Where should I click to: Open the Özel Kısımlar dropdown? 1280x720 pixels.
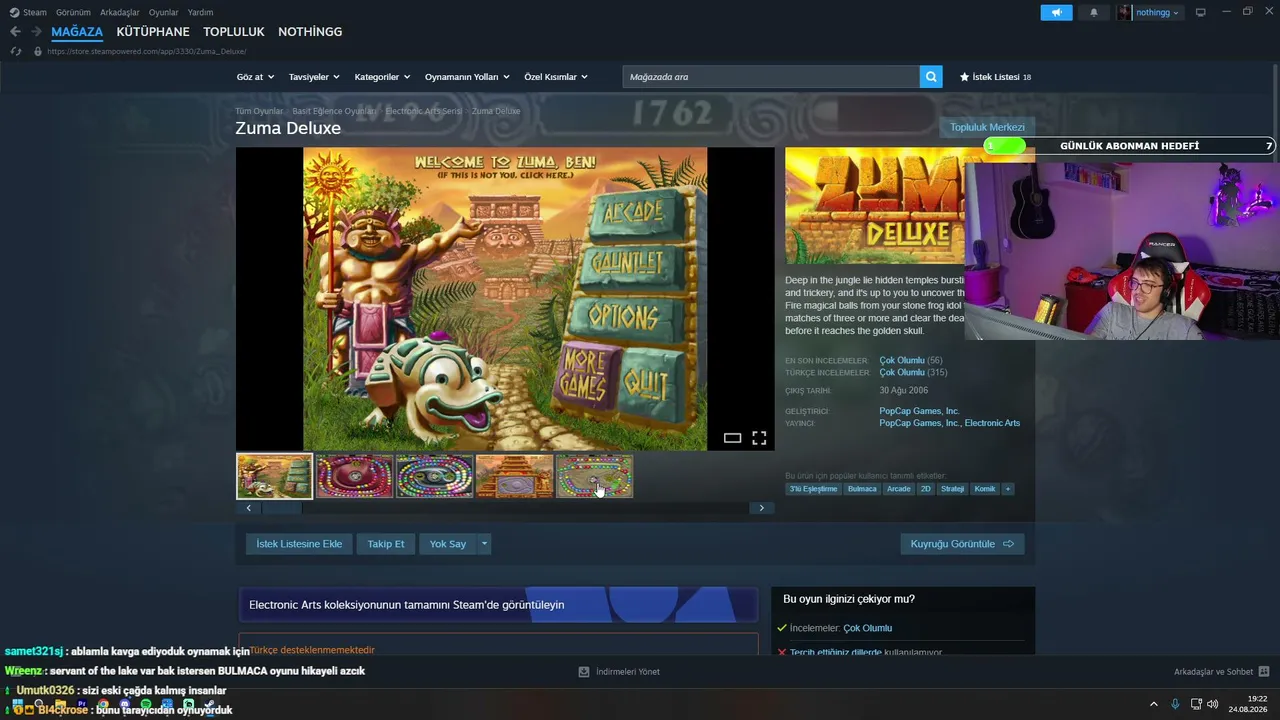coord(556,77)
